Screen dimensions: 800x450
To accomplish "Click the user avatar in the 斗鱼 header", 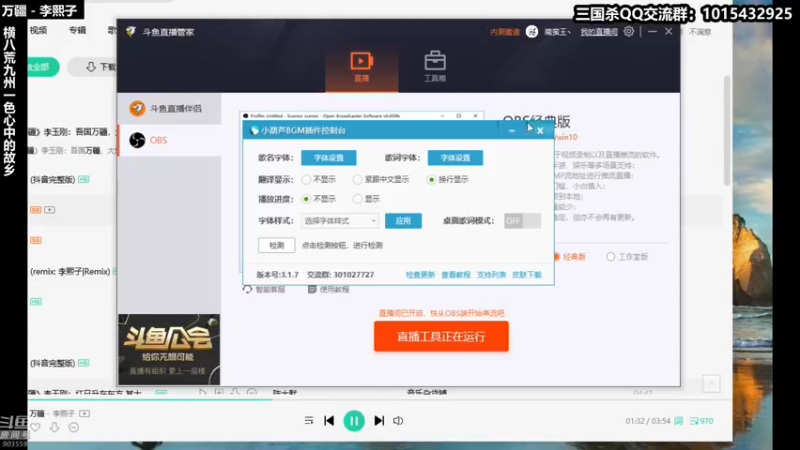I will coord(532,32).
